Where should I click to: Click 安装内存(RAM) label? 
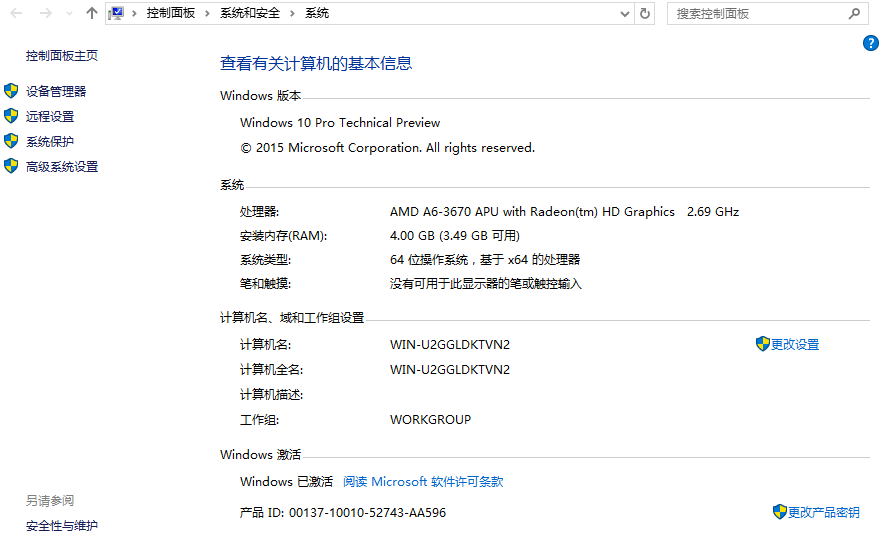[283, 236]
